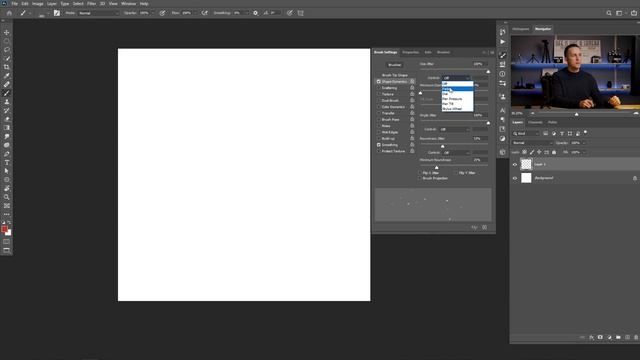
Task: Open the layer blend mode Normal dropdown
Action: 532,143
